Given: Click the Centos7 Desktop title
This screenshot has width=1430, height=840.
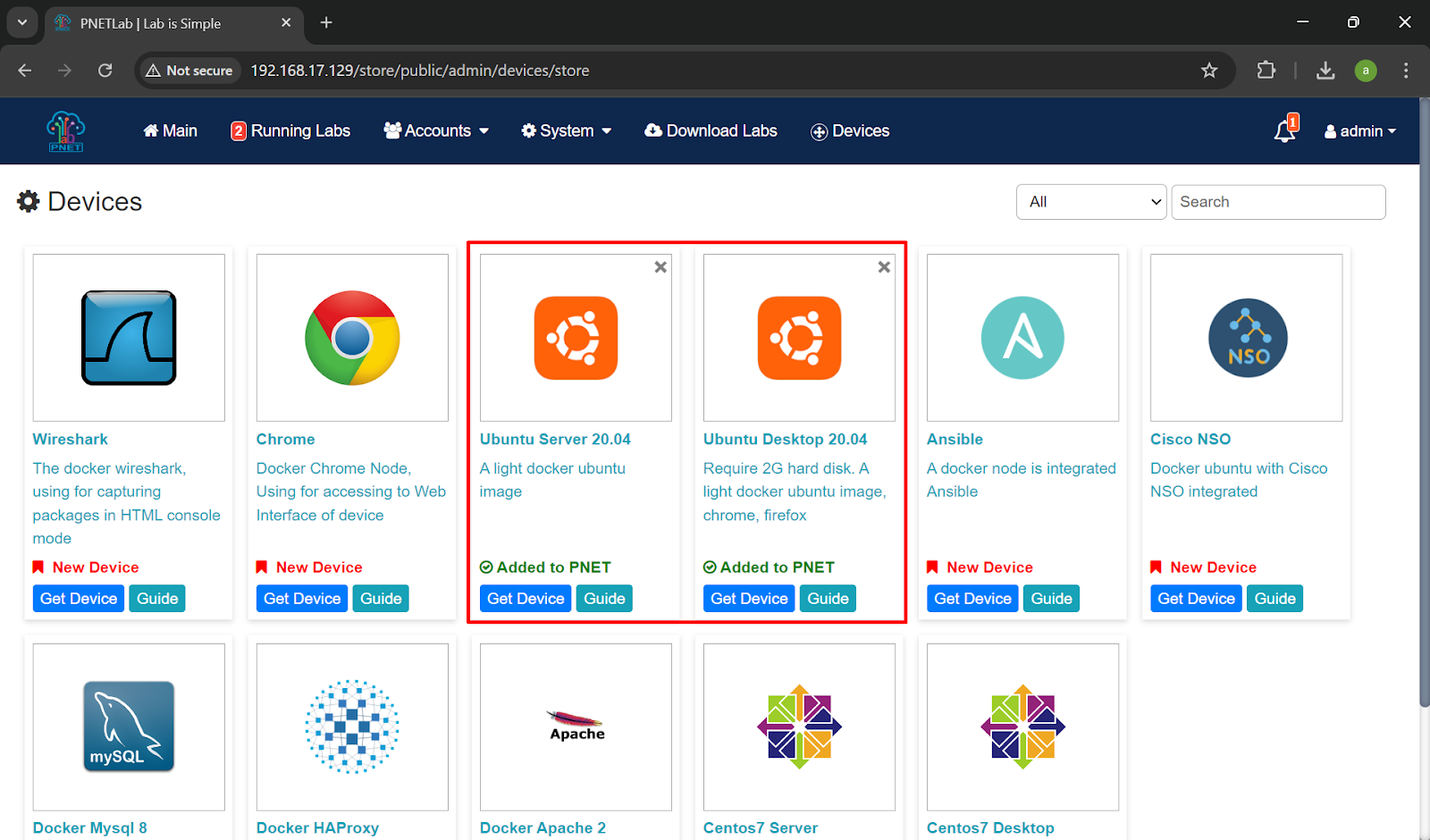Looking at the screenshot, I should [990, 828].
